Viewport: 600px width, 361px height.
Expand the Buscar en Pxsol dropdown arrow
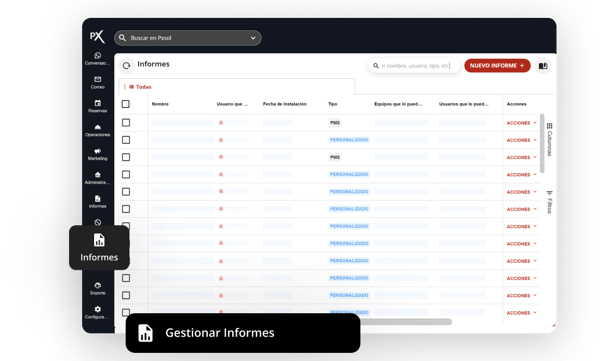(253, 38)
